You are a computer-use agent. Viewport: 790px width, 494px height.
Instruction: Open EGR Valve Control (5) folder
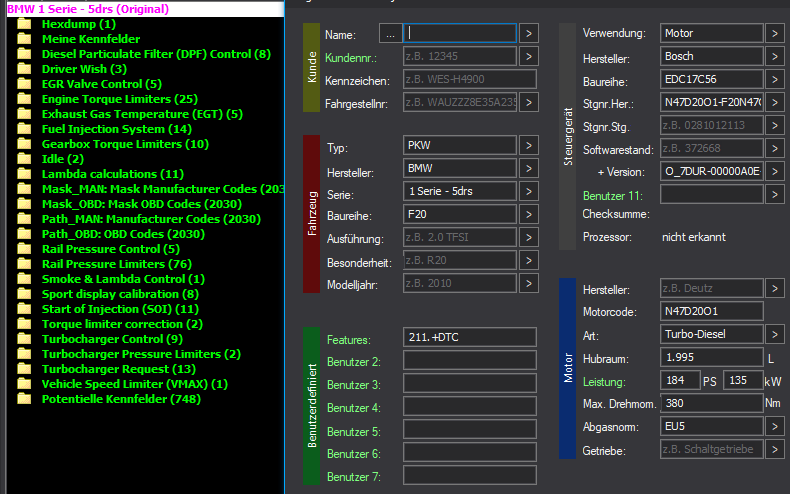click(x=102, y=84)
